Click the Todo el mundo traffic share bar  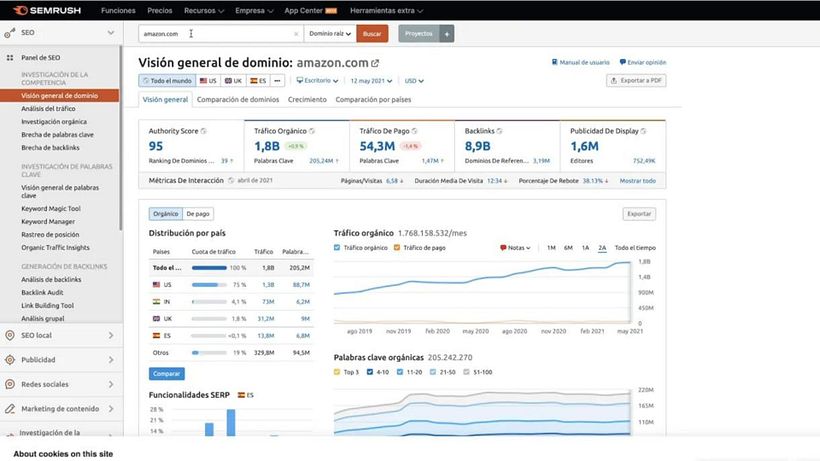coord(209,268)
